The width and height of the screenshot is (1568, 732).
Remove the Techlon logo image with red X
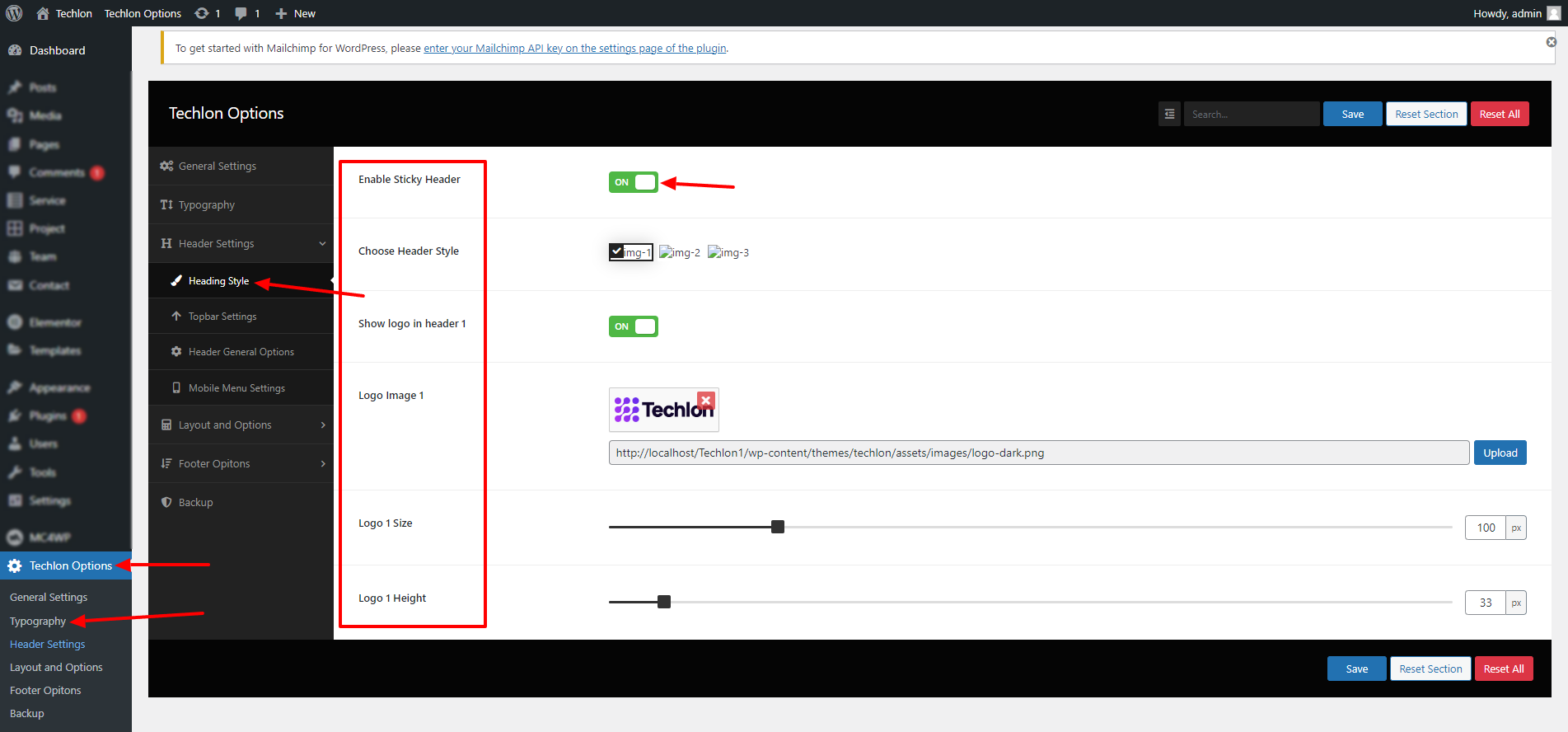pos(705,401)
